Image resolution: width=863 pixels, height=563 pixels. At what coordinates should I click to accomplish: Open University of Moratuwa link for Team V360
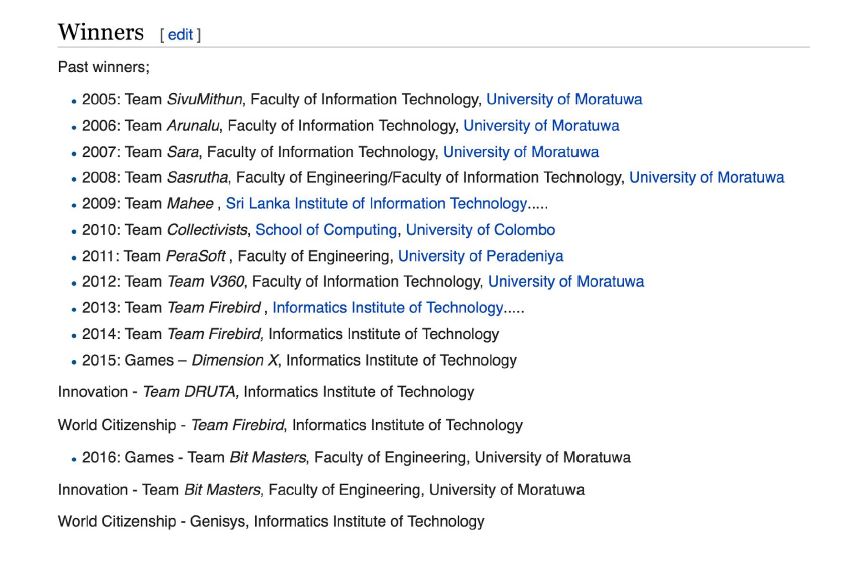[566, 281]
